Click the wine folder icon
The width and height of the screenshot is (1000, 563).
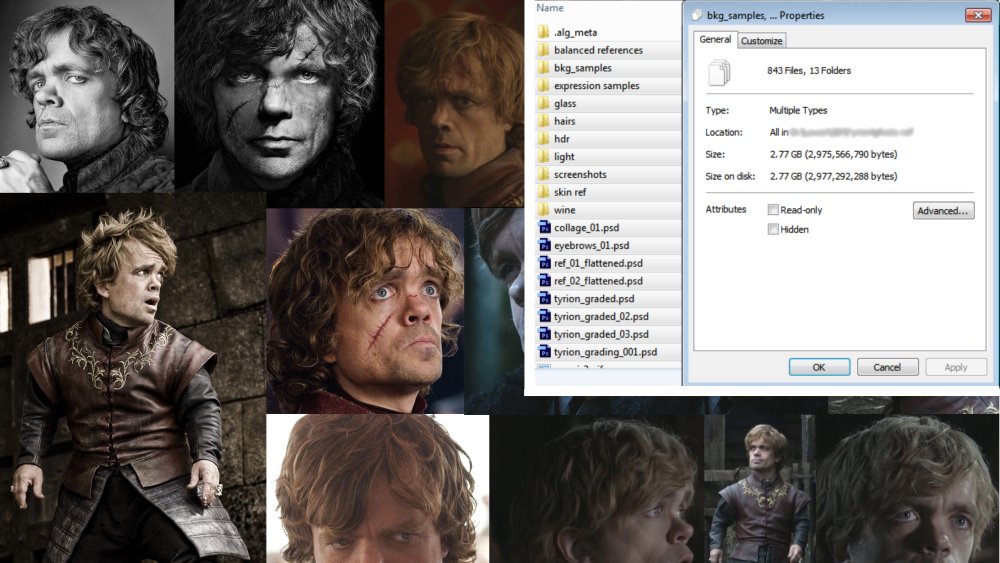(543, 210)
